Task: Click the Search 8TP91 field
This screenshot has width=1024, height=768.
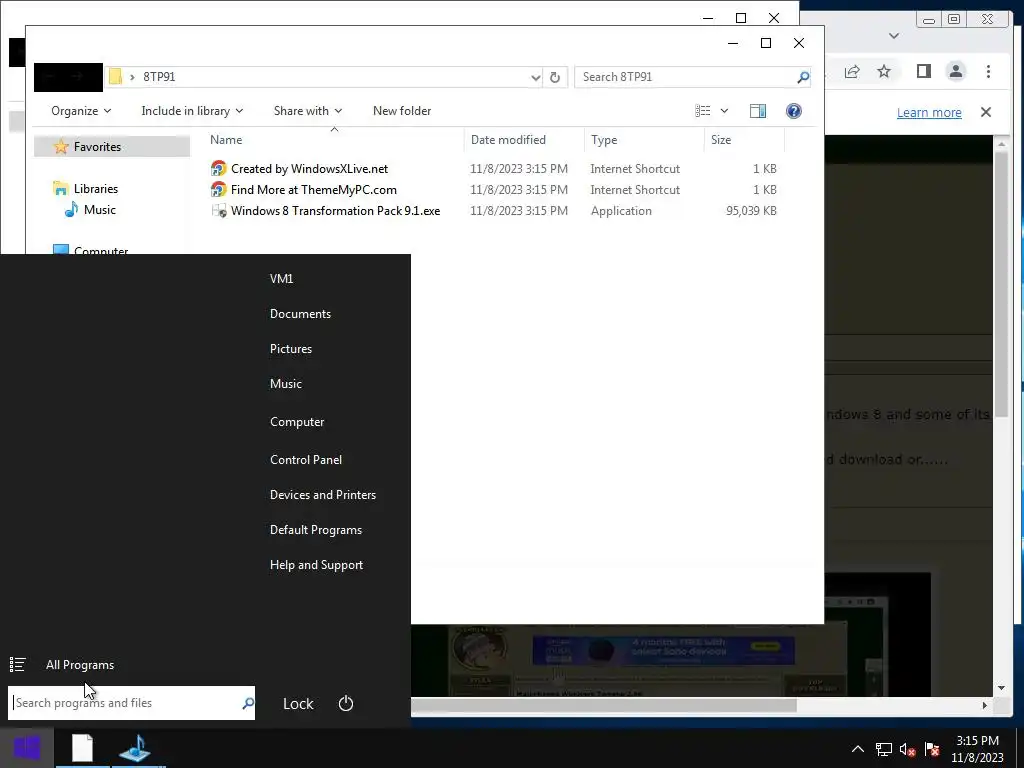Action: [692, 77]
